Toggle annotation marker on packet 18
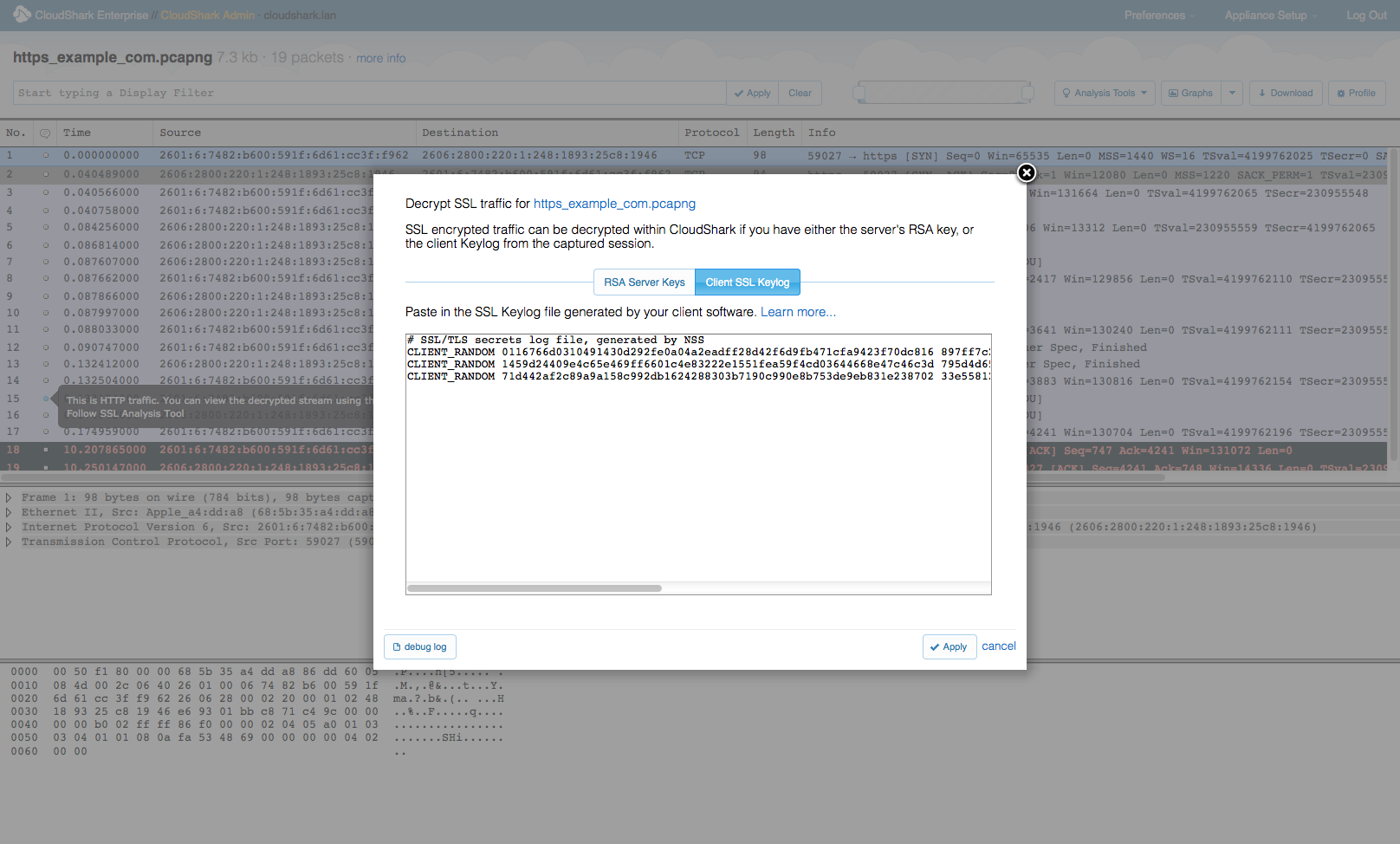Viewport: 1400px width, 844px height. tap(46, 450)
